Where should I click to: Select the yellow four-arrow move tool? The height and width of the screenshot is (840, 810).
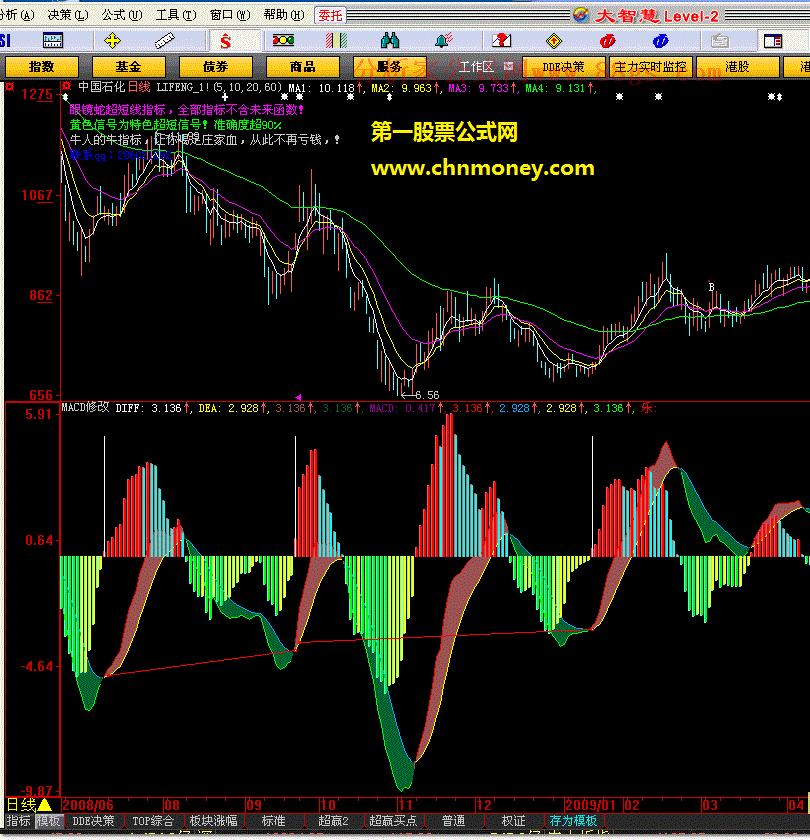[112, 40]
